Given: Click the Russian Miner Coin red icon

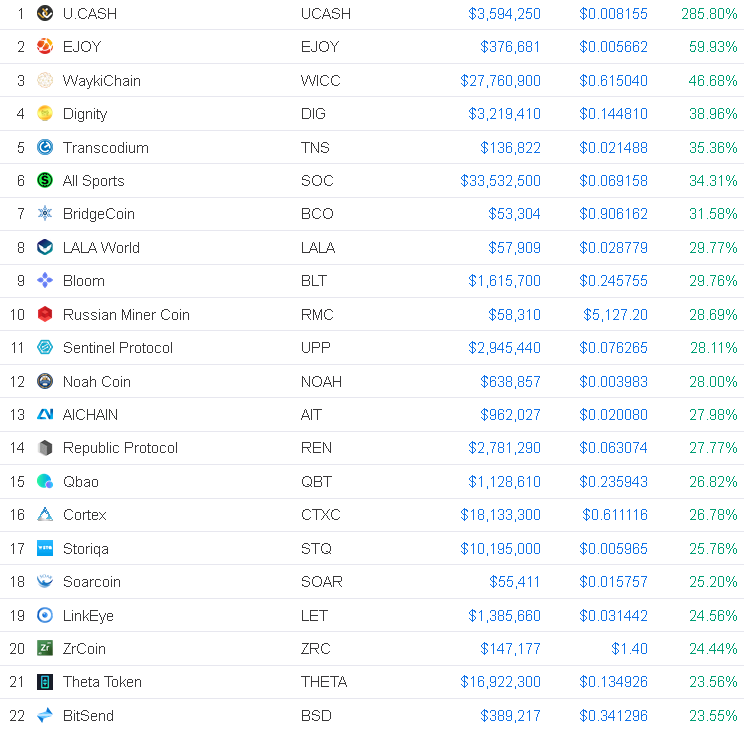Looking at the screenshot, I should tap(45, 314).
